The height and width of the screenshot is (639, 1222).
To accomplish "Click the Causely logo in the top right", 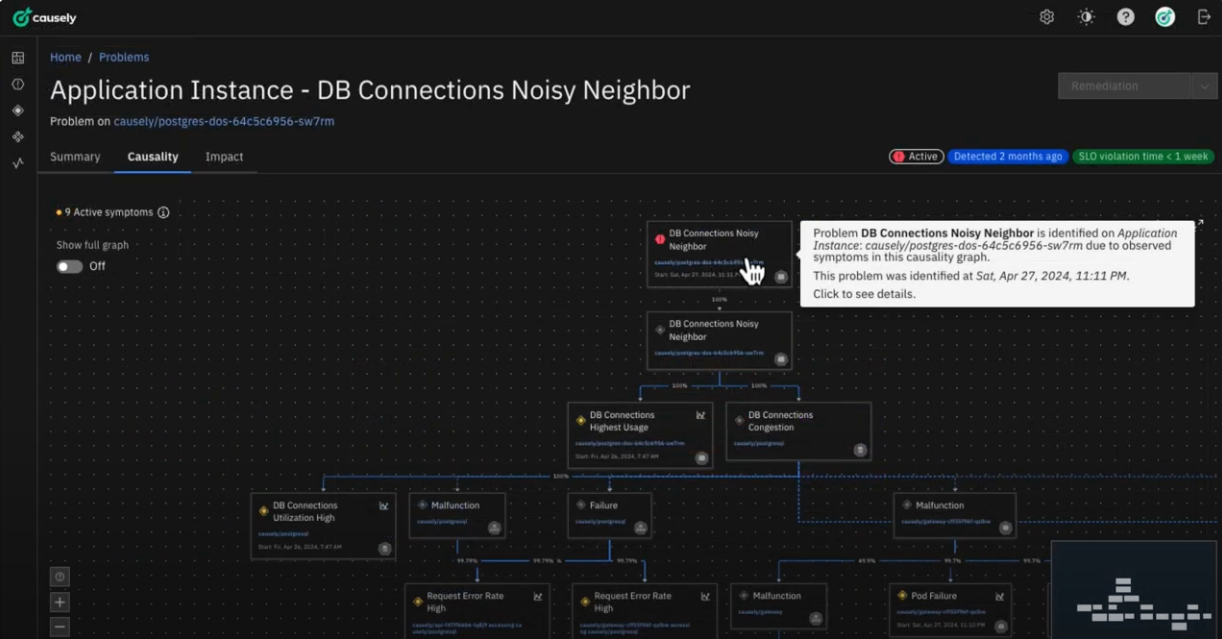I will click(1163, 16).
